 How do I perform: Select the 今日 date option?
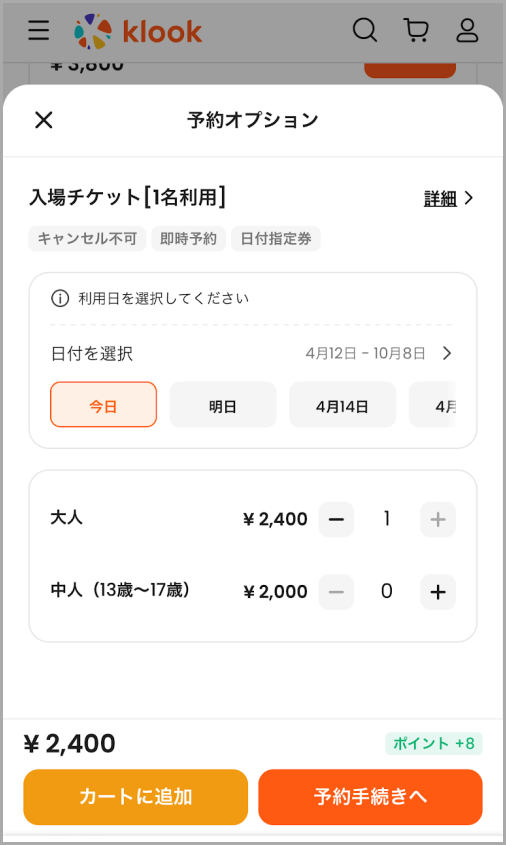click(x=103, y=405)
